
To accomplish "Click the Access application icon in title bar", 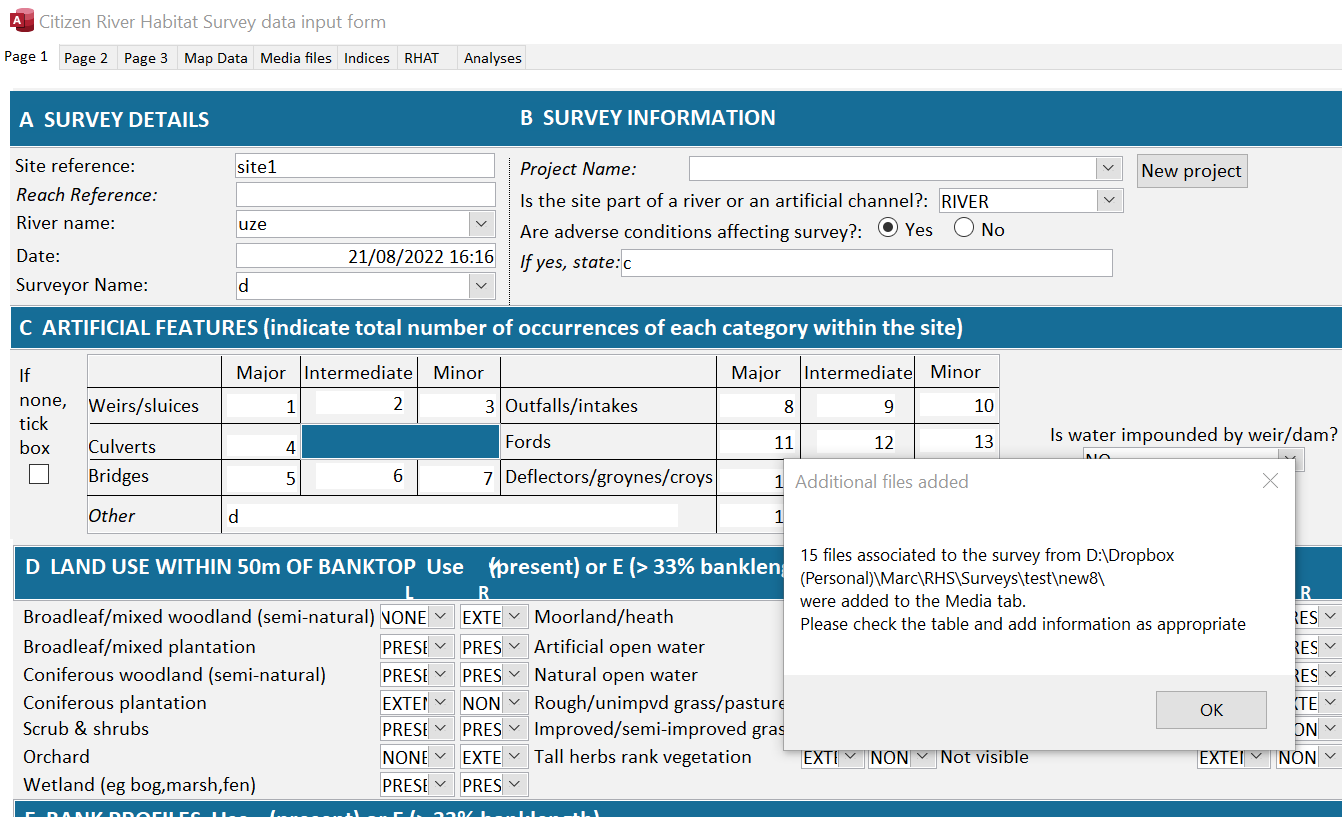I will (20, 20).
